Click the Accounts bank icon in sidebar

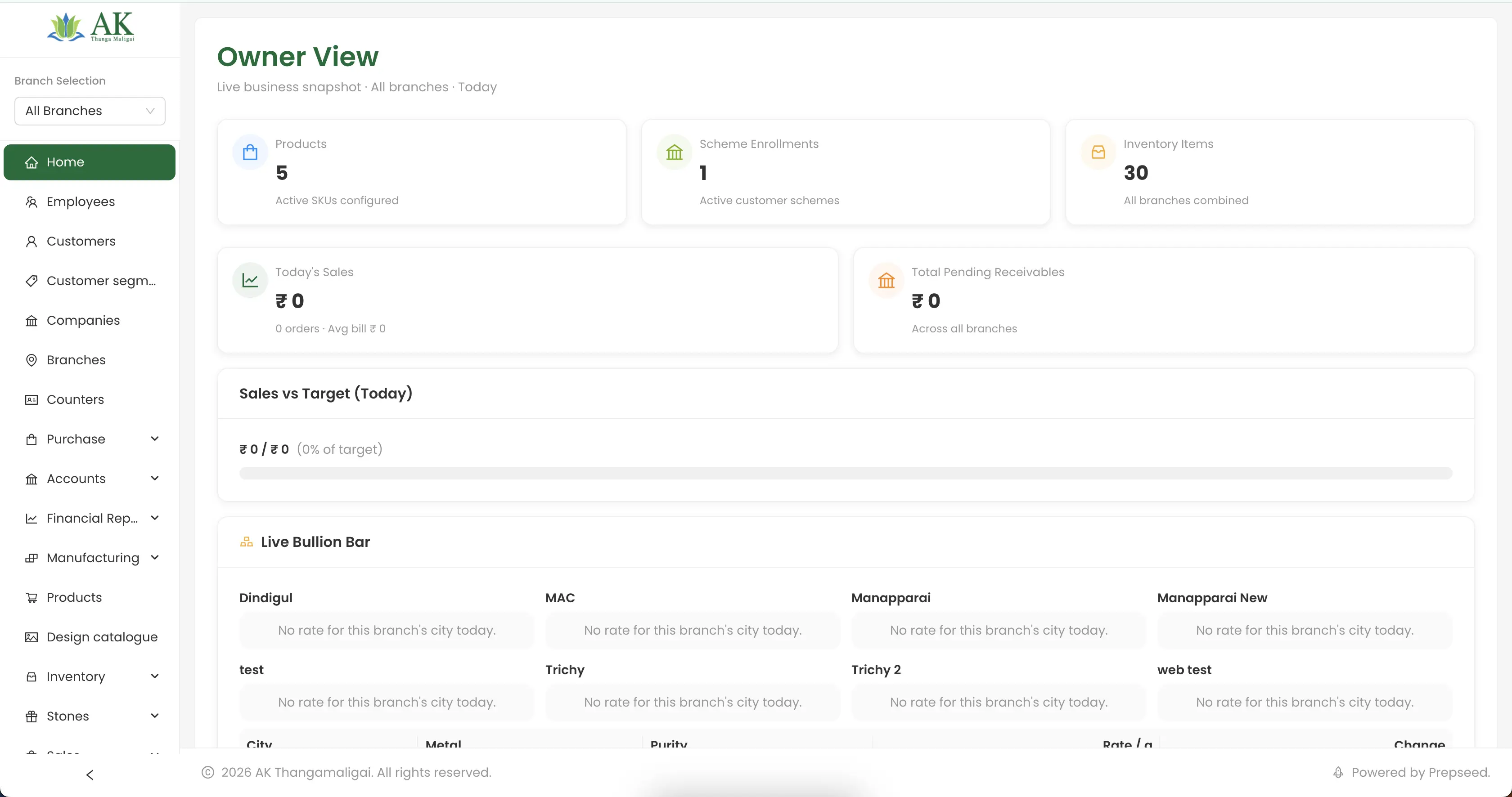tap(31, 479)
